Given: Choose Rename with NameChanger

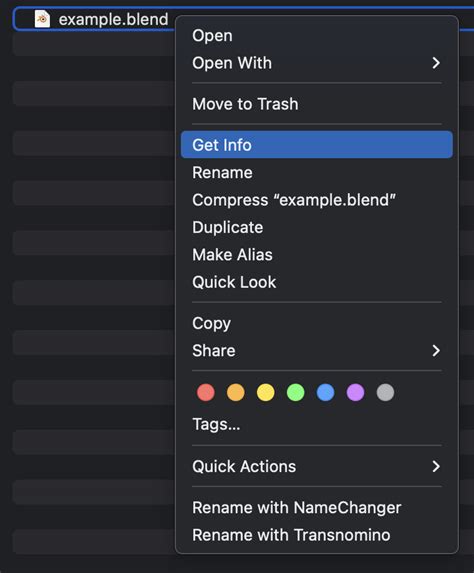Looking at the screenshot, I should tap(297, 508).
